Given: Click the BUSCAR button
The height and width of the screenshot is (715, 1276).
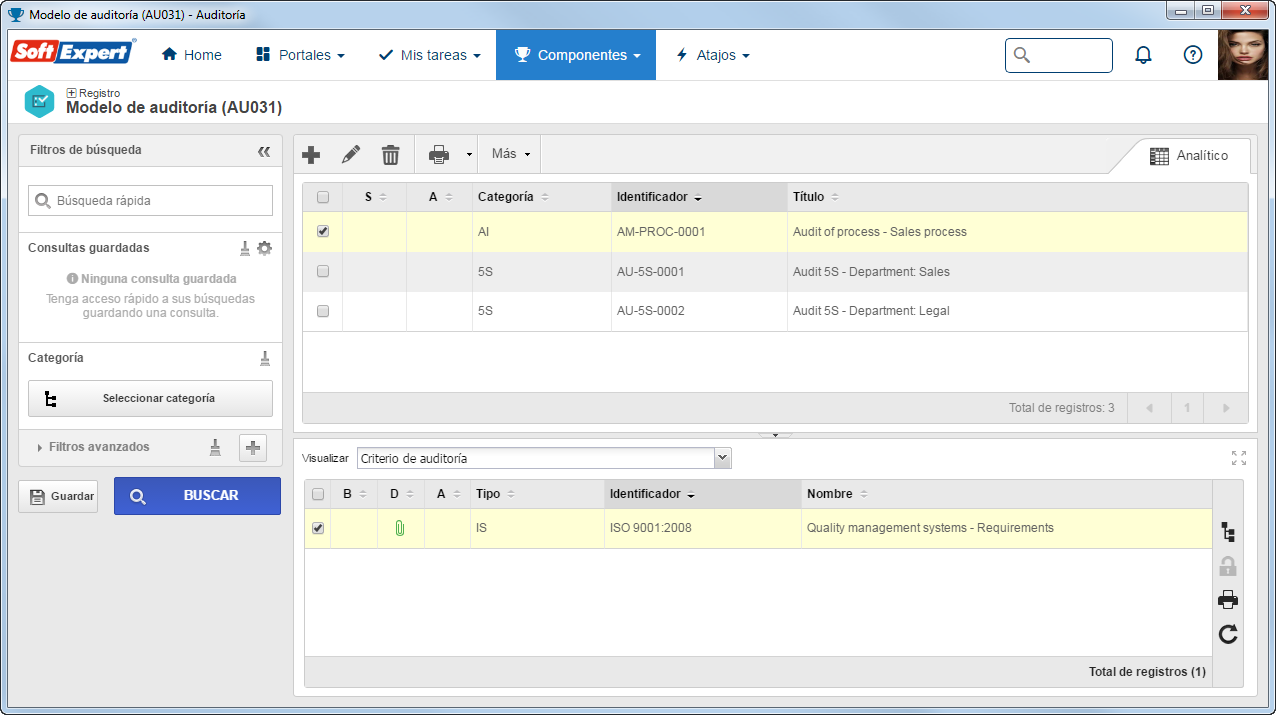Looking at the screenshot, I should pyautogui.click(x=197, y=496).
